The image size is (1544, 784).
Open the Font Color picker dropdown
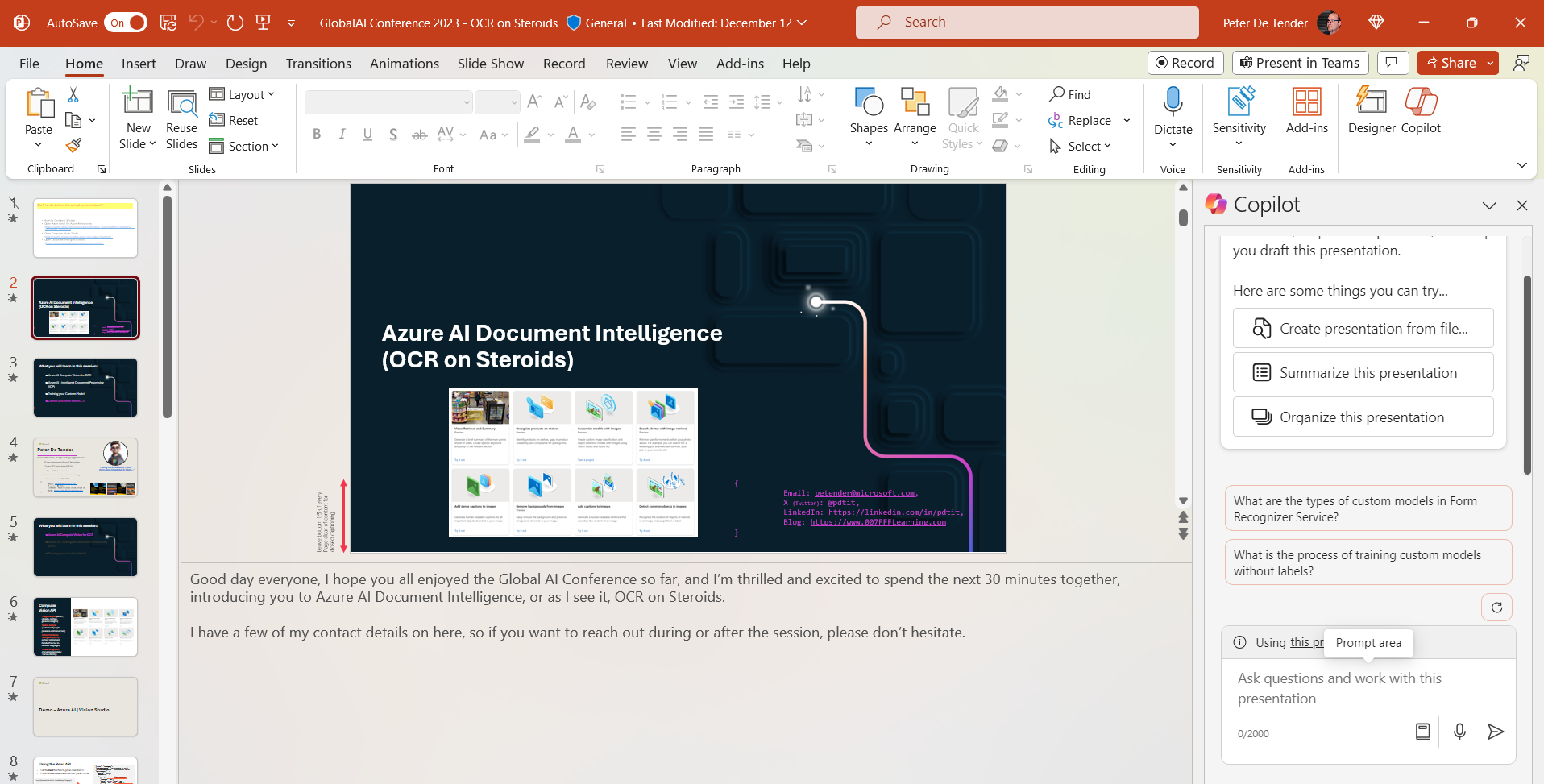[592, 135]
